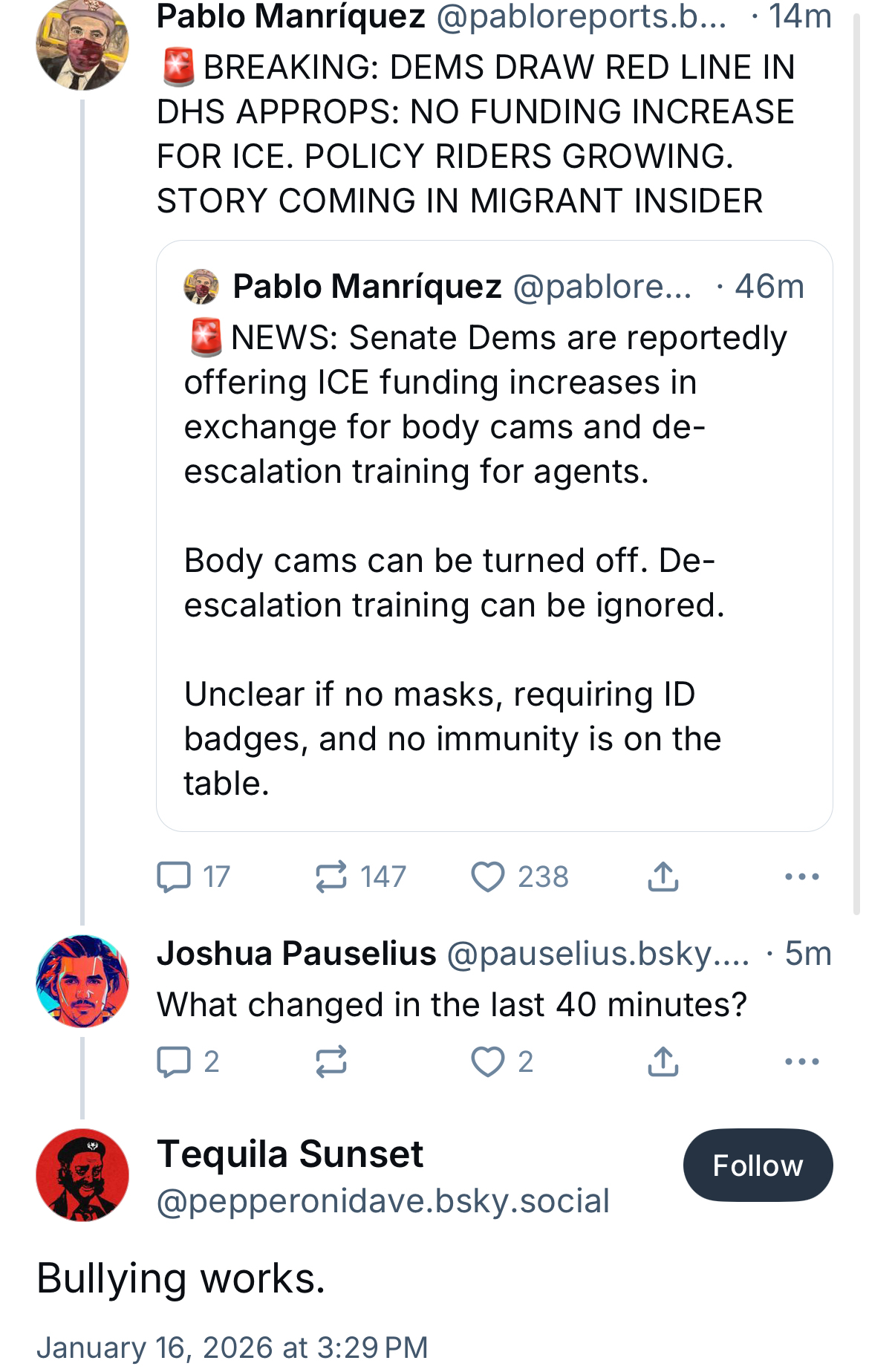Open Tequila Sunset's display name
The height and width of the screenshot is (1372, 869).
(290, 1154)
